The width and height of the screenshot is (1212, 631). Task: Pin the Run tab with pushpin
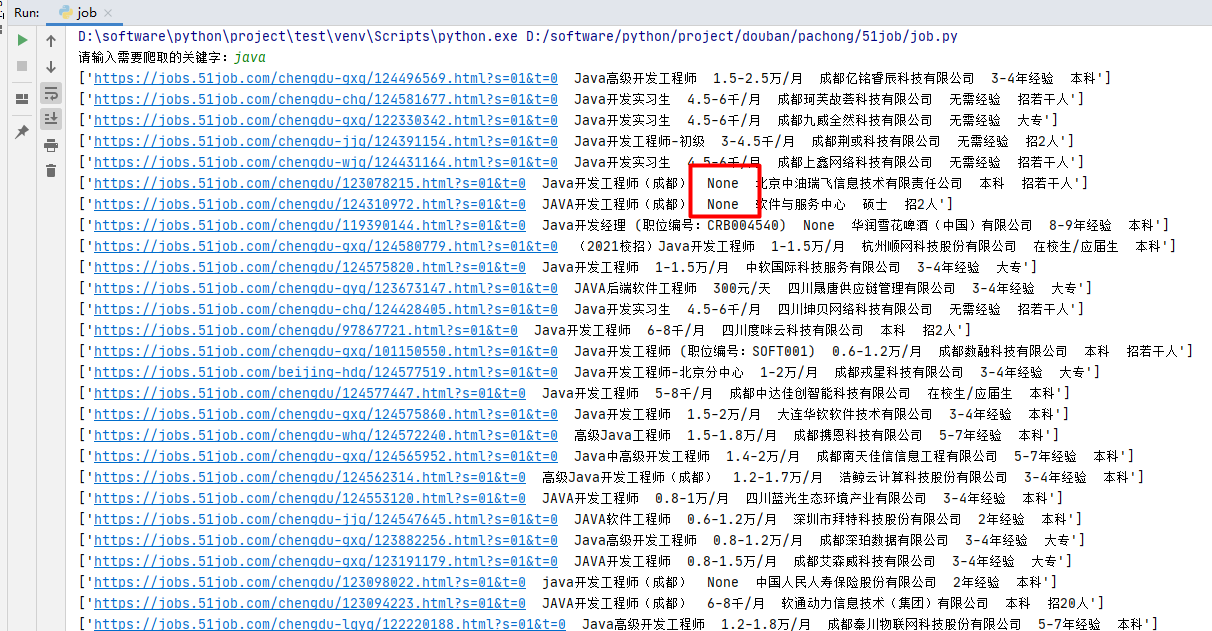tap(21, 132)
